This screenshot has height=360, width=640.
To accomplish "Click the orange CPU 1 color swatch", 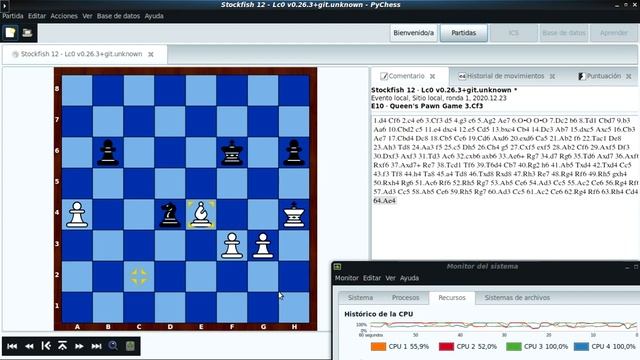I will [x=378, y=347].
